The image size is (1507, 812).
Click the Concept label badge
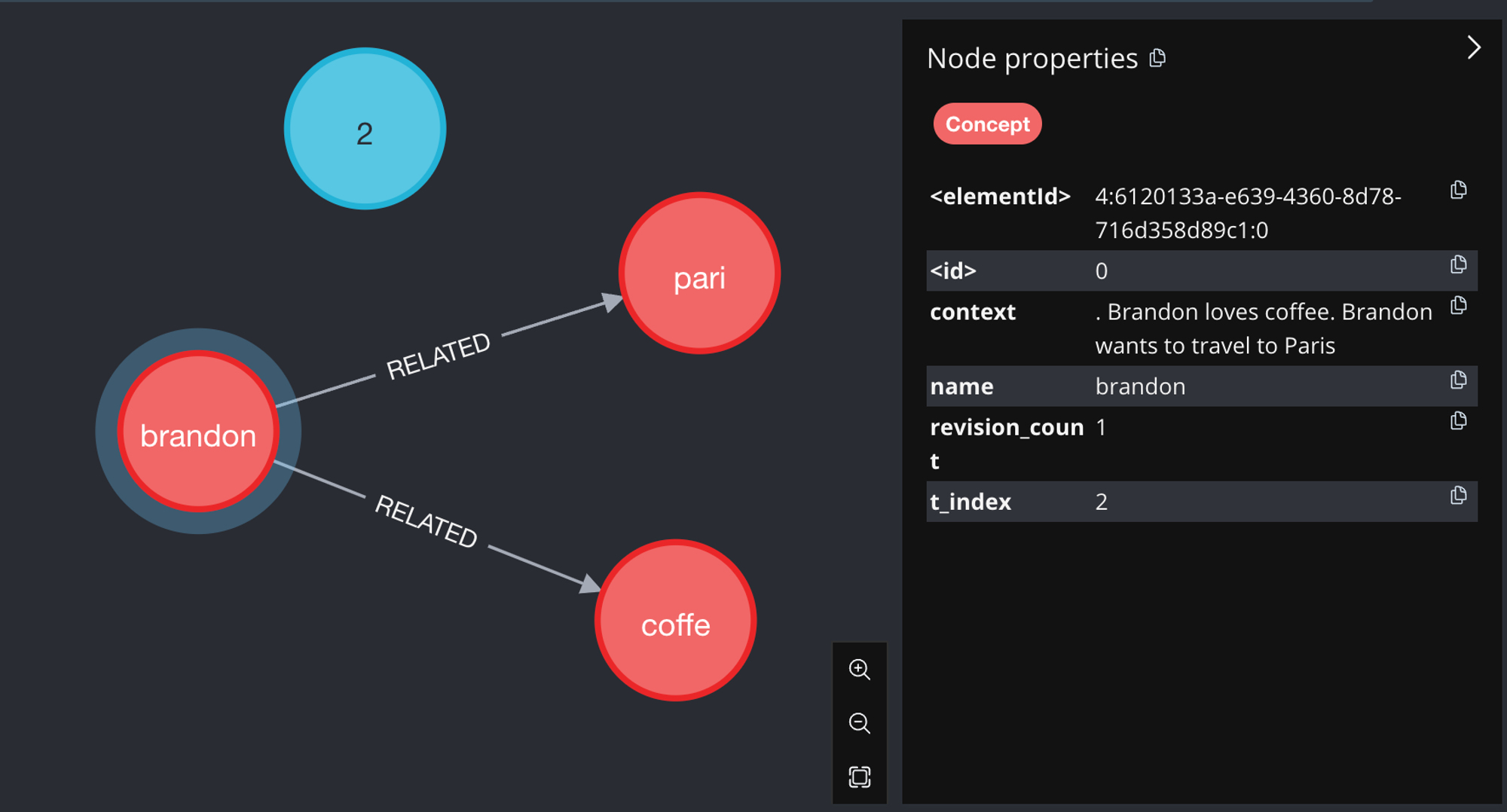pyautogui.click(x=987, y=124)
